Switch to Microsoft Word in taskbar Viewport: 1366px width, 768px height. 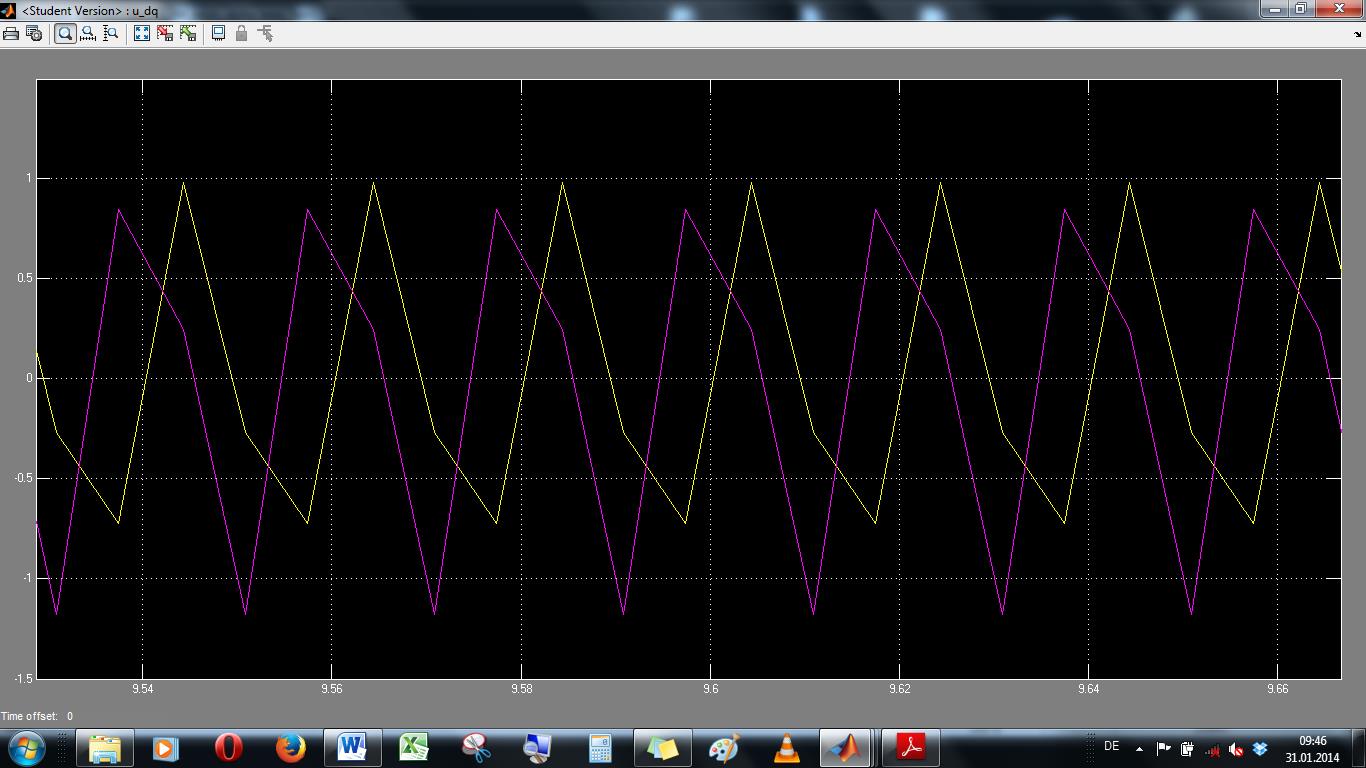[x=353, y=747]
